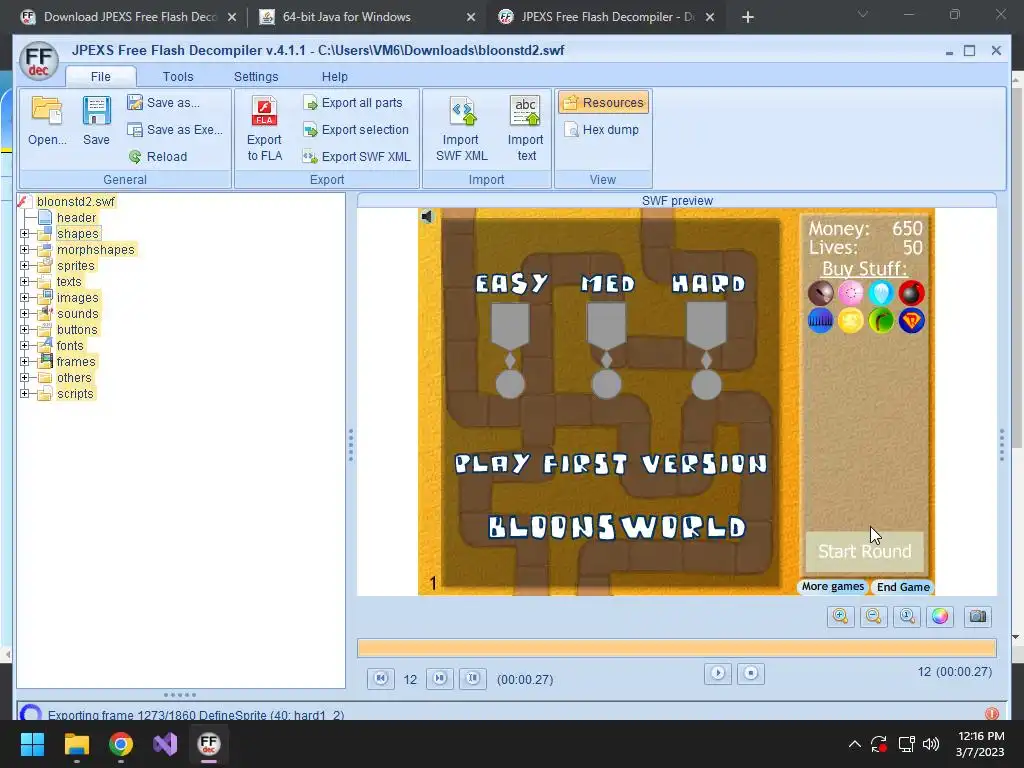Fit the preview zoom to window
The width and height of the screenshot is (1024, 768).
pyautogui.click(x=907, y=616)
